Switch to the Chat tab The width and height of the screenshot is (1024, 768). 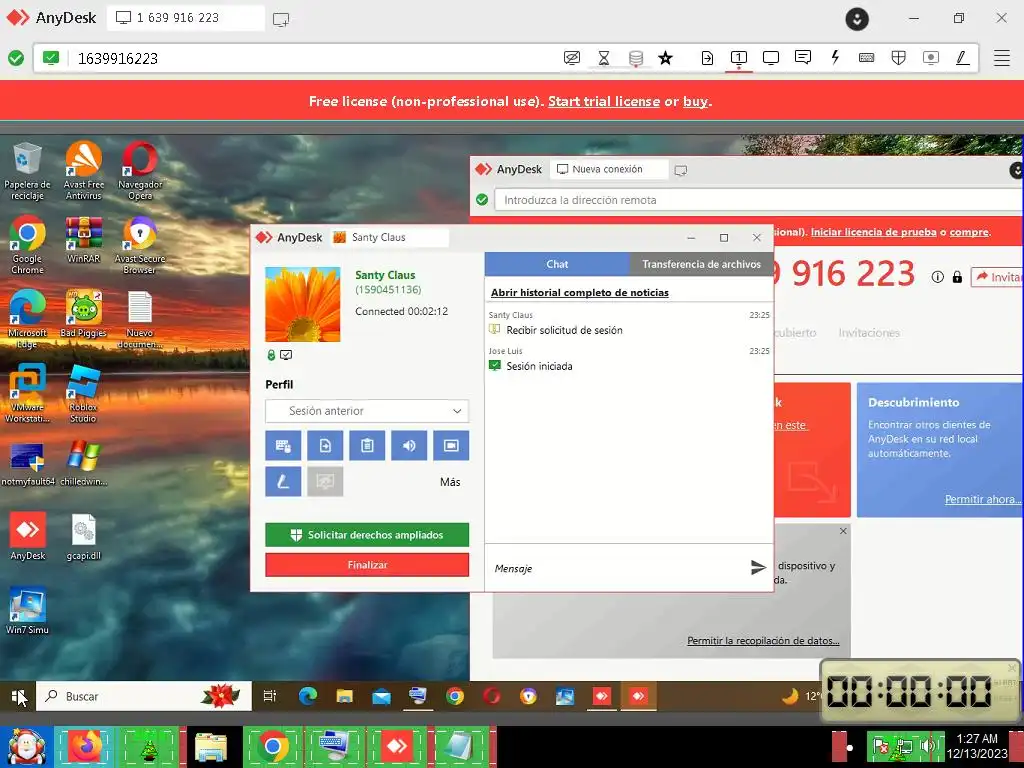[x=557, y=264]
